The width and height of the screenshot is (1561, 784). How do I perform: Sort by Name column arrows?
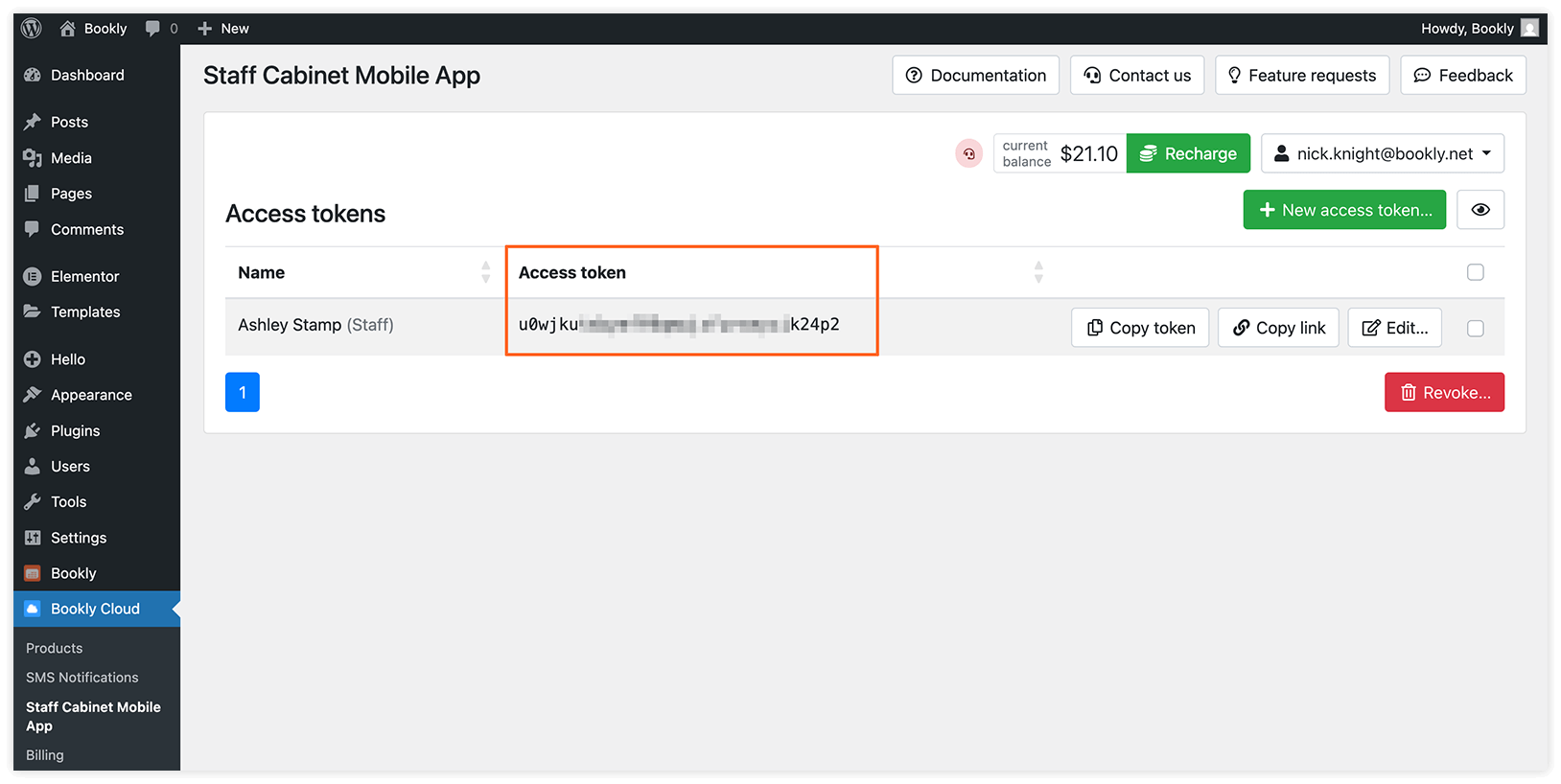pos(486,272)
